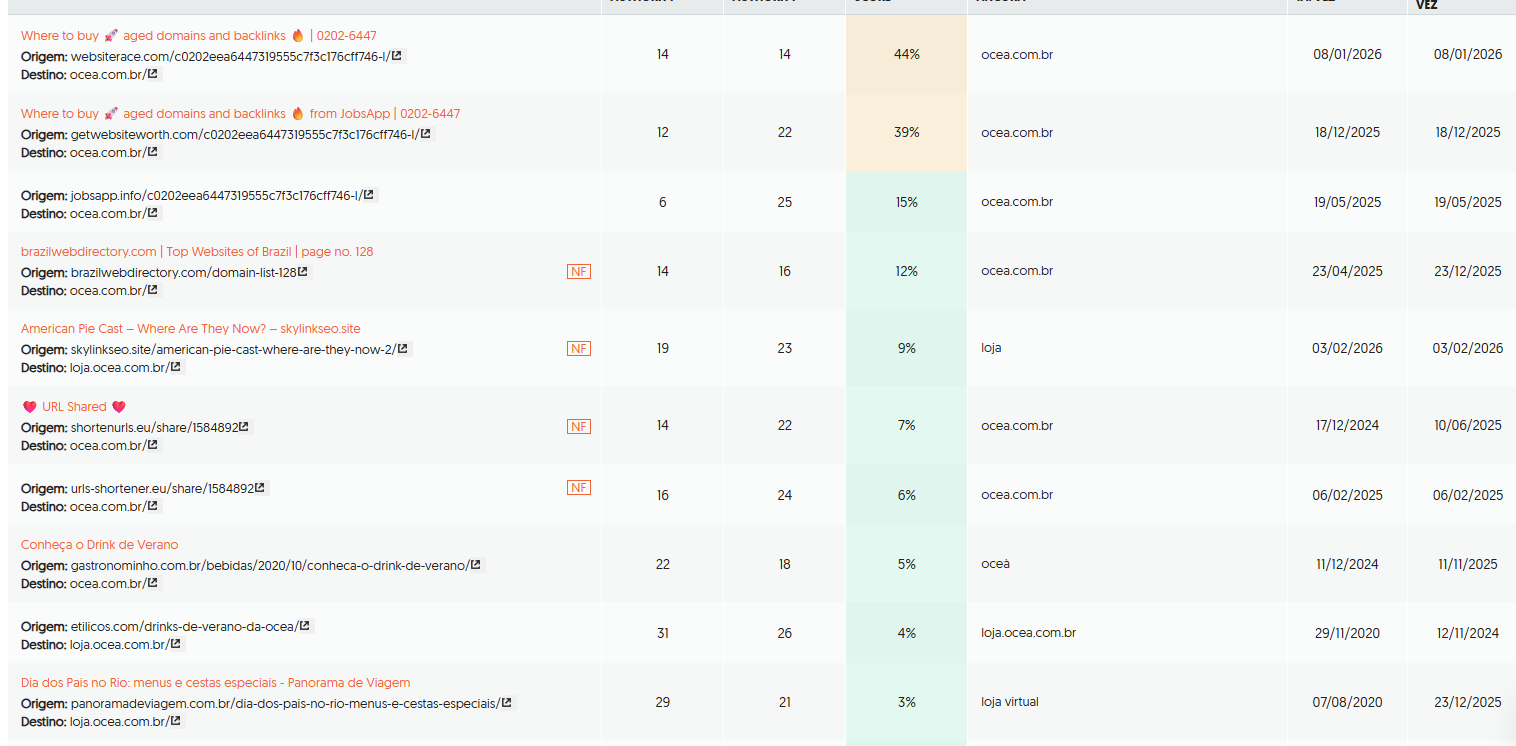
Task: Select the highlighted 44% score cell
Action: coord(906,54)
